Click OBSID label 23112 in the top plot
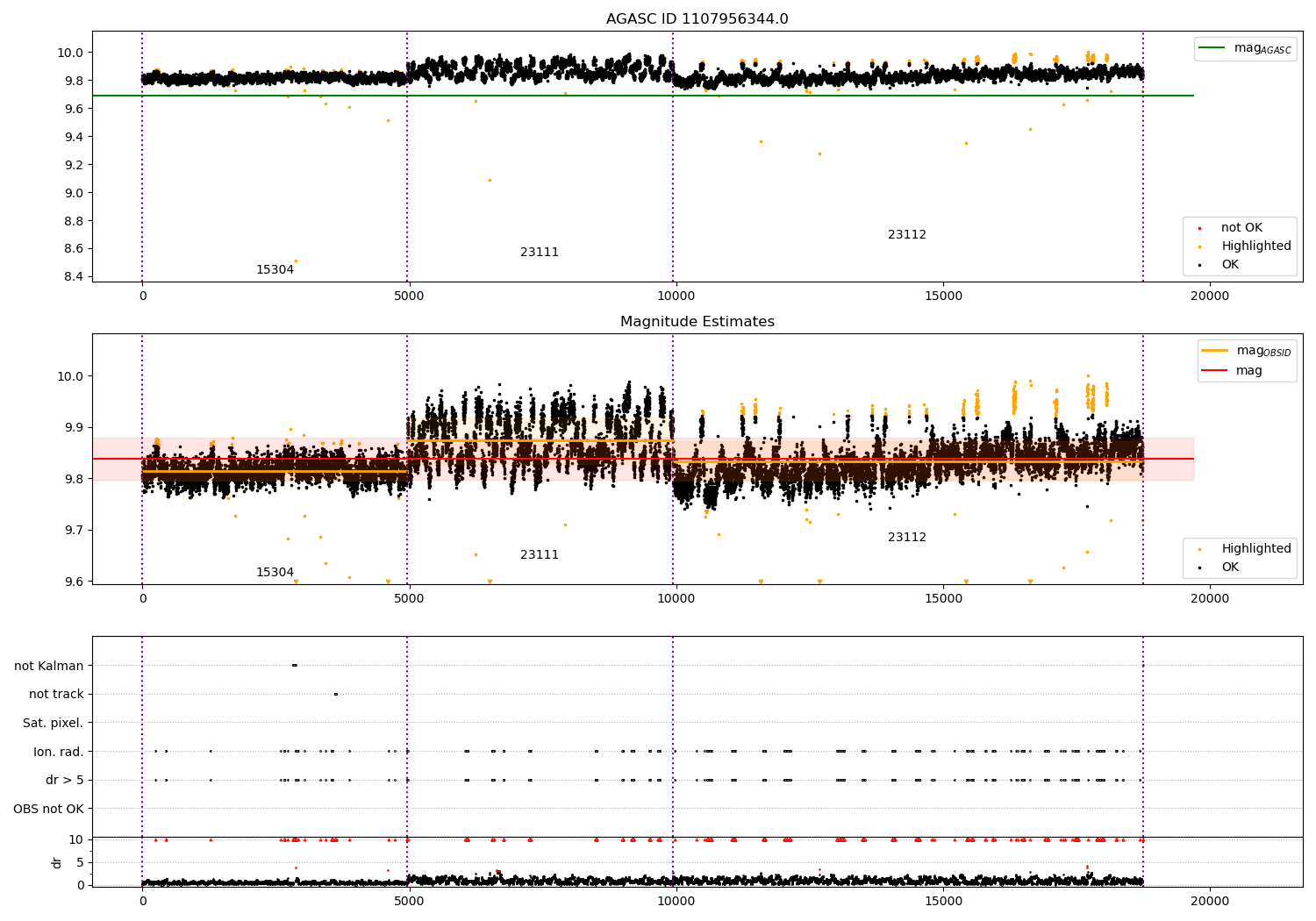Viewport: 1316px width, 921px height. 907,235
